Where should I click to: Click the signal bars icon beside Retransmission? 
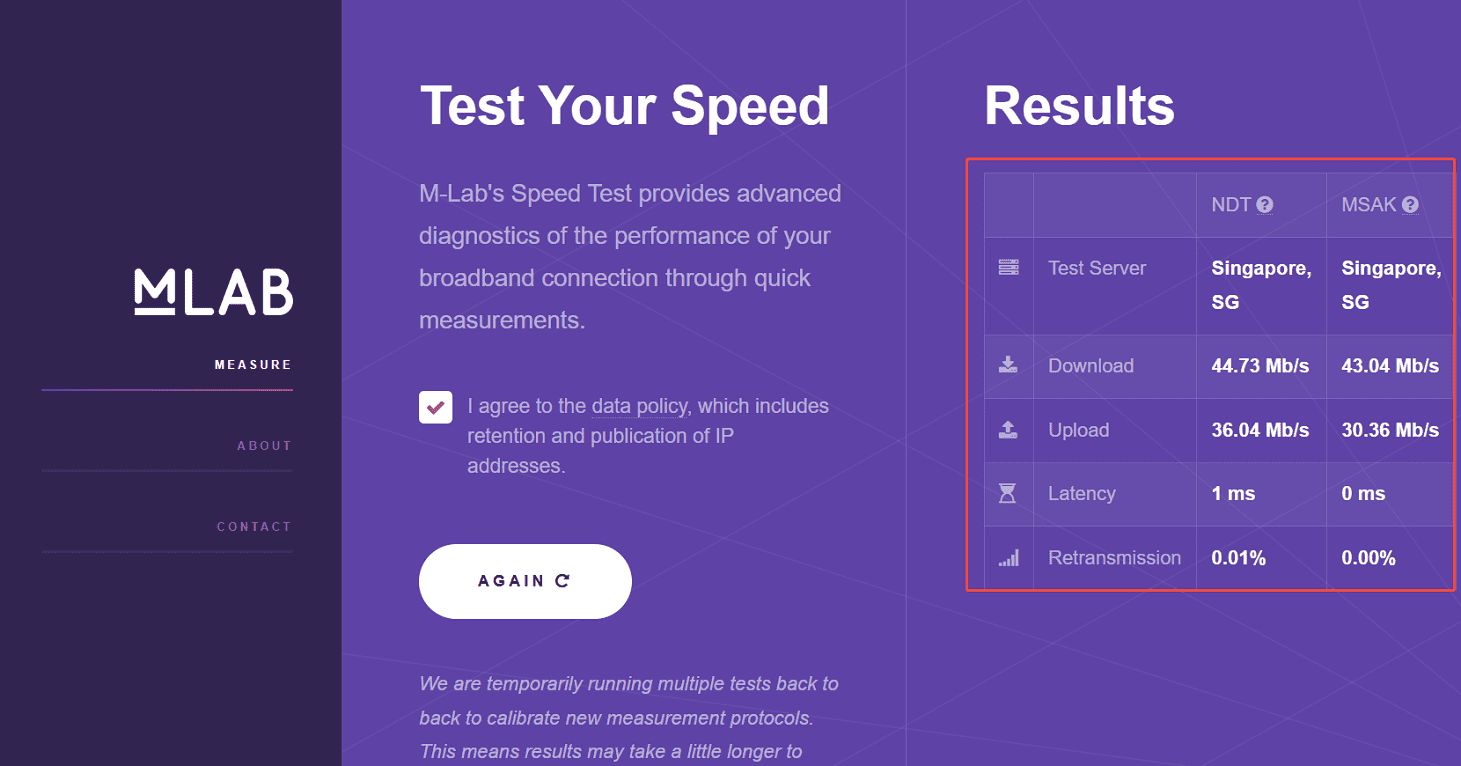(x=1008, y=557)
